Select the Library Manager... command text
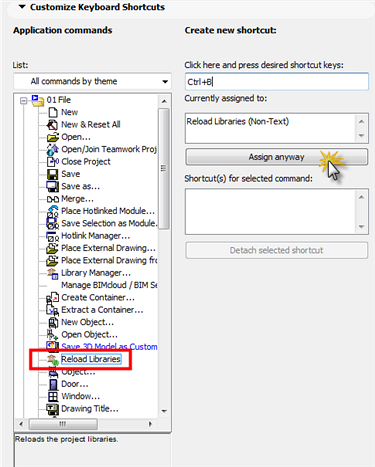Image resolution: width=375 pixels, height=467 pixels. [96, 273]
